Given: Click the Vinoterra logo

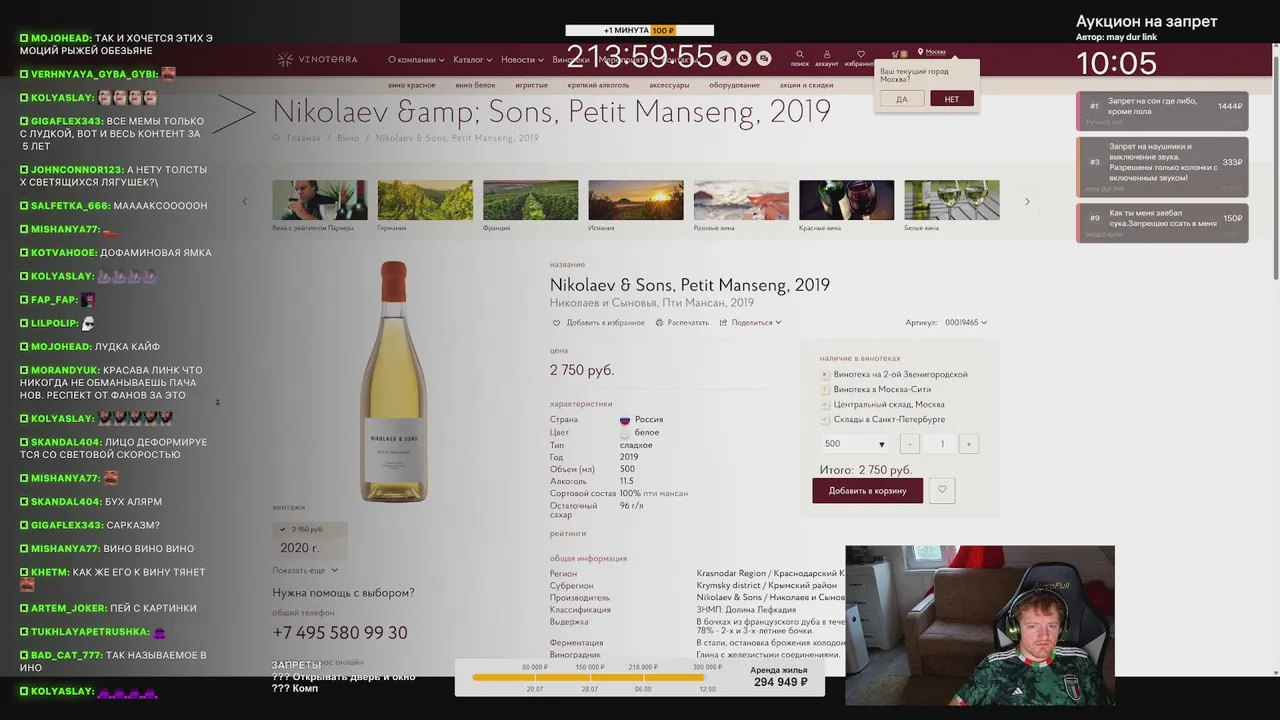Looking at the screenshot, I should point(317,60).
